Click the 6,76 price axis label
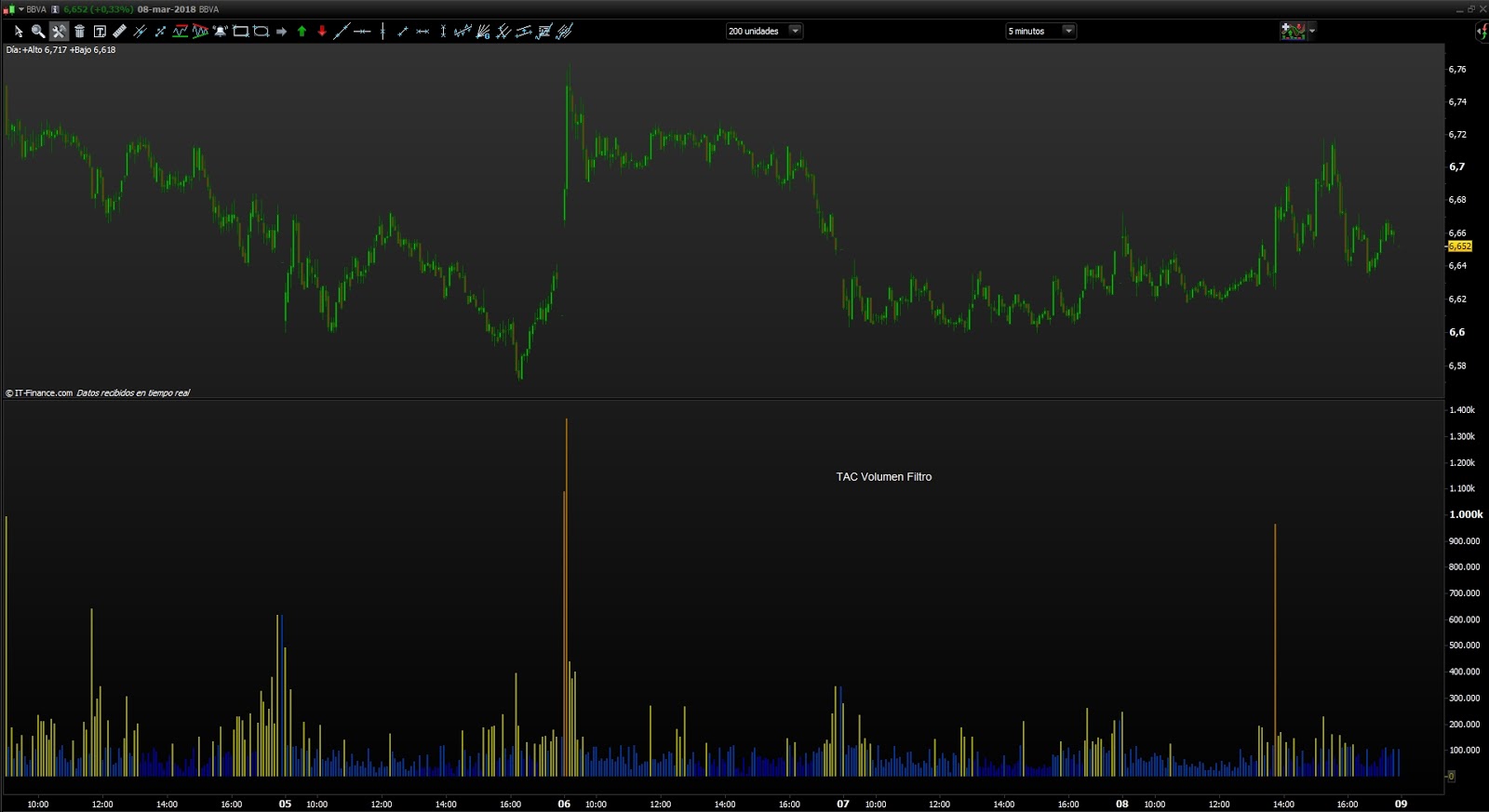The image size is (1489, 812). (1456, 70)
